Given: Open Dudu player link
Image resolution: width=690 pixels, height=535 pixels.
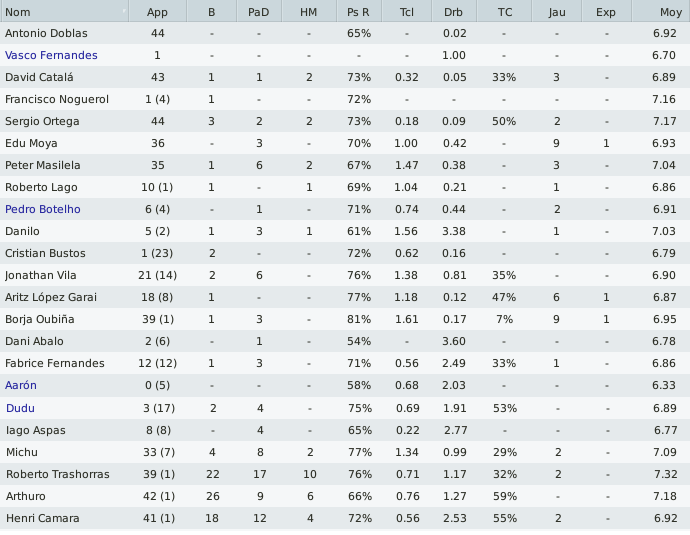Looking at the screenshot, I should click(x=20, y=408).
